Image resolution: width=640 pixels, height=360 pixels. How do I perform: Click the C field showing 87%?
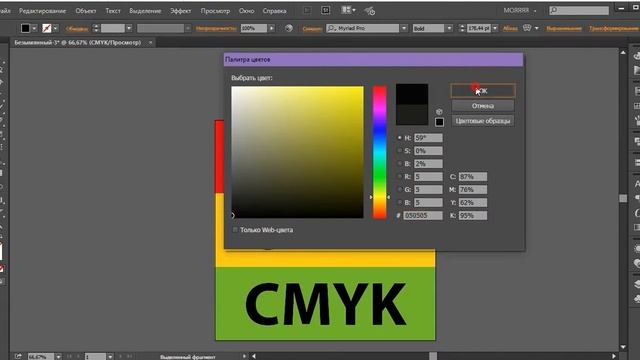point(473,177)
